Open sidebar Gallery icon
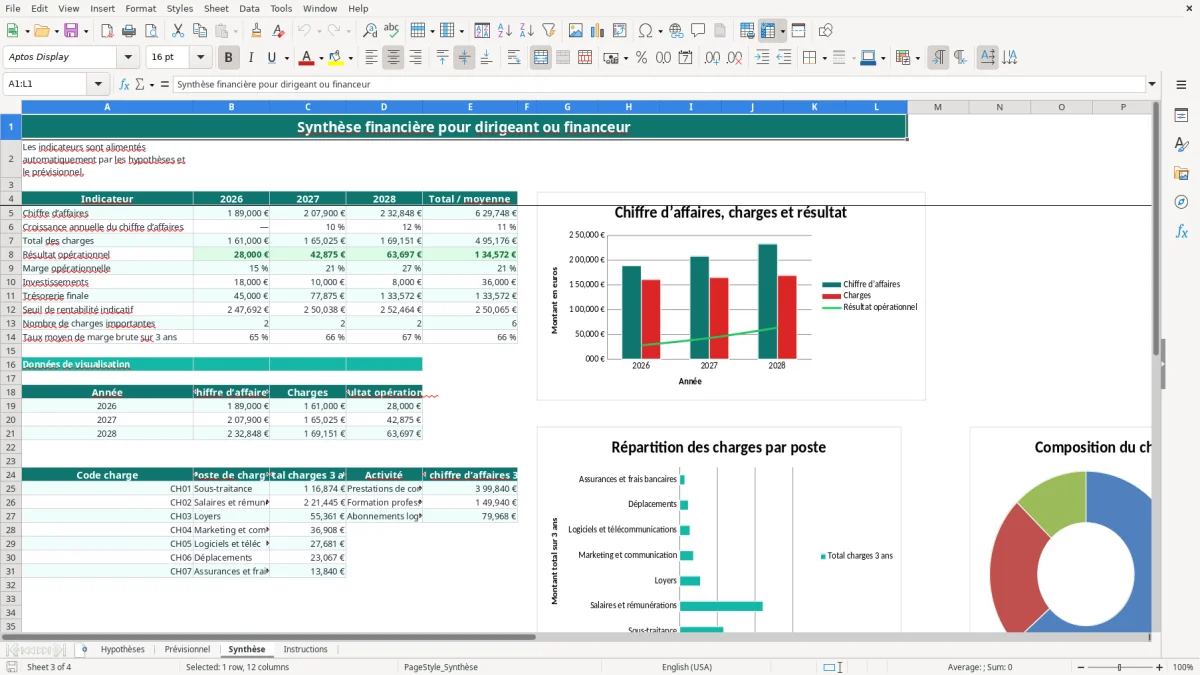The width and height of the screenshot is (1200, 675). [x=1181, y=173]
